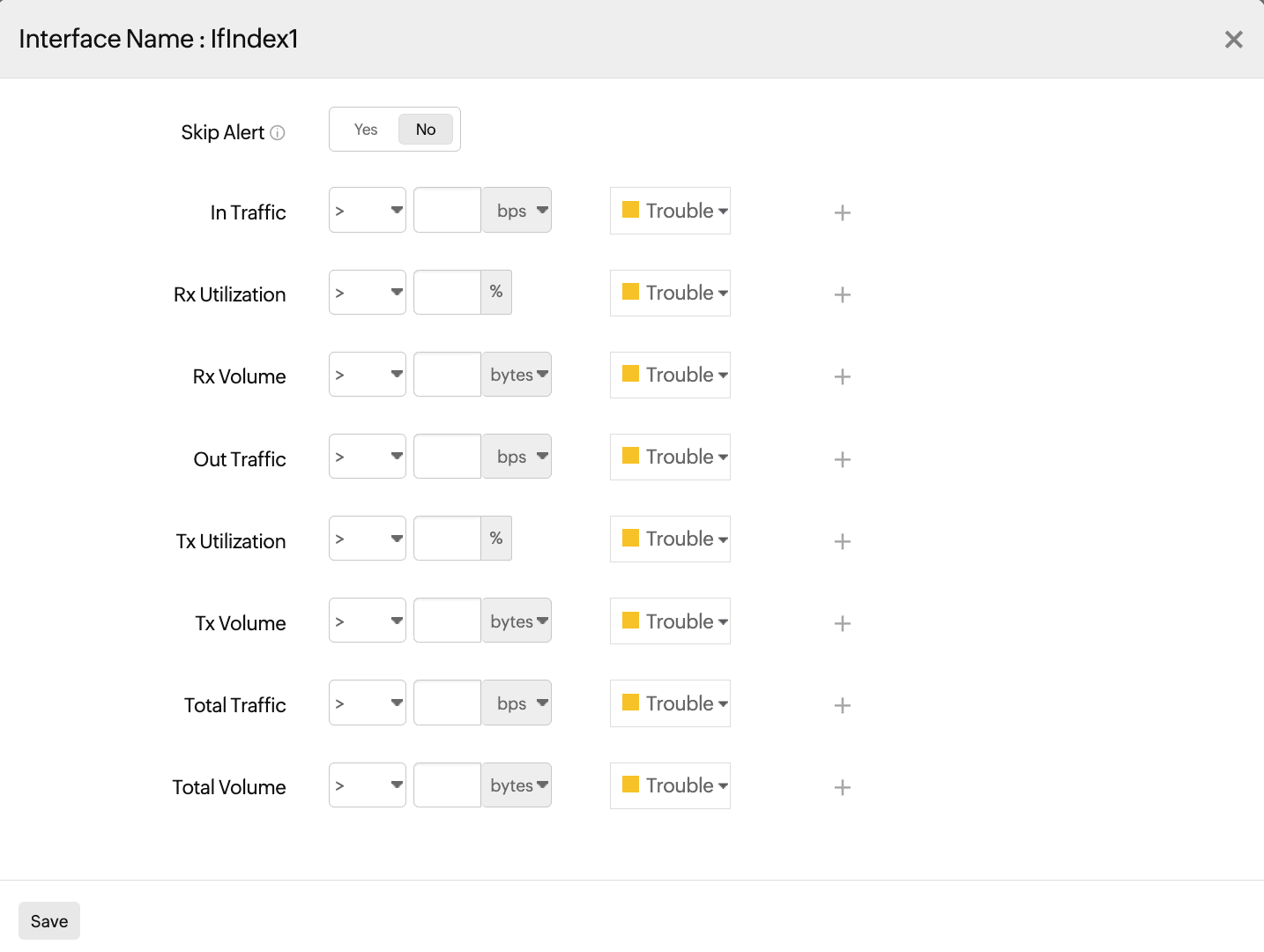Open the In Traffic comparator dropdown

pos(367,210)
